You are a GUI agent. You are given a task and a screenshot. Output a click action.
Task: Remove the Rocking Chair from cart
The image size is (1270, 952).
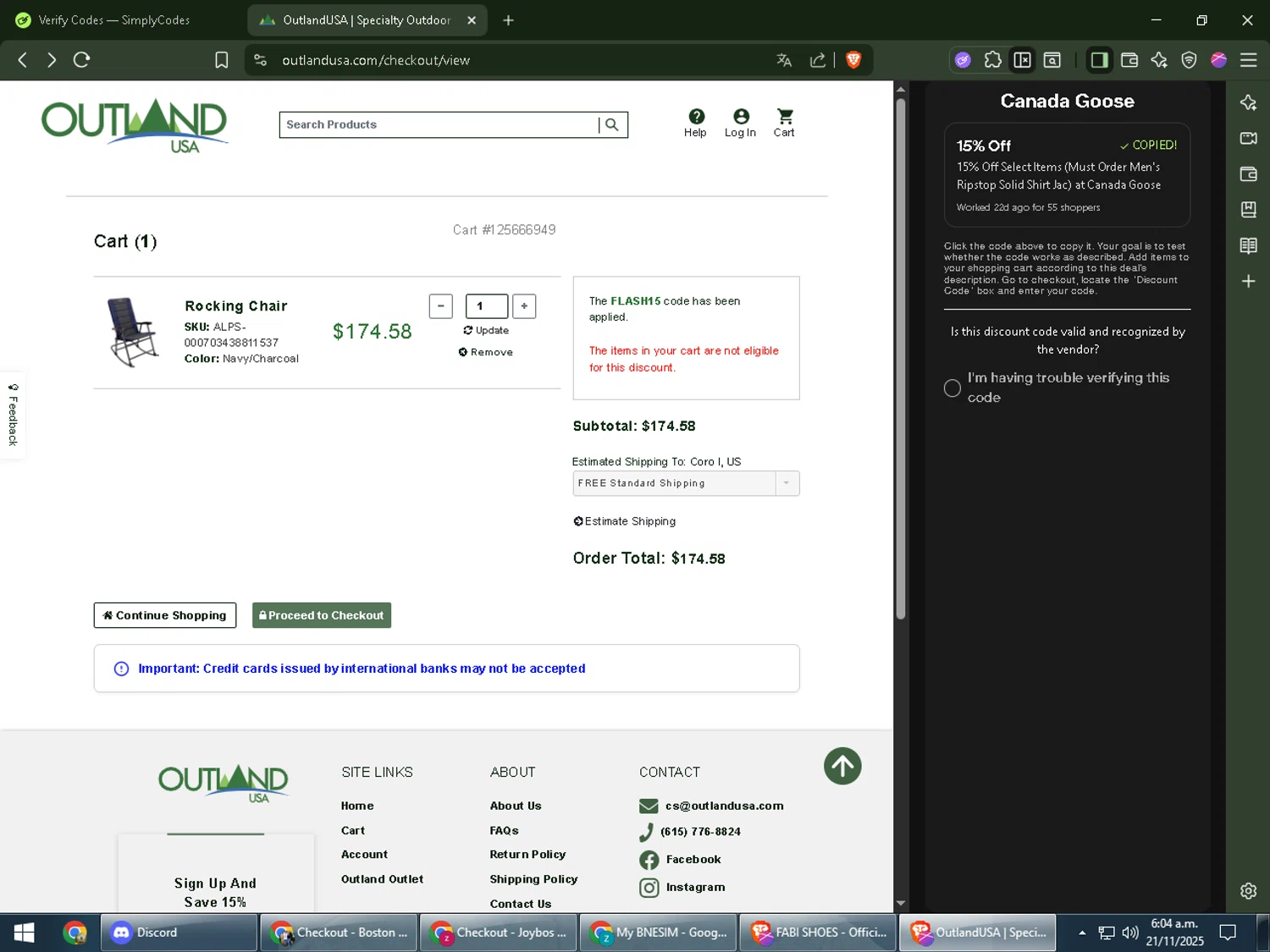click(486, 352)
